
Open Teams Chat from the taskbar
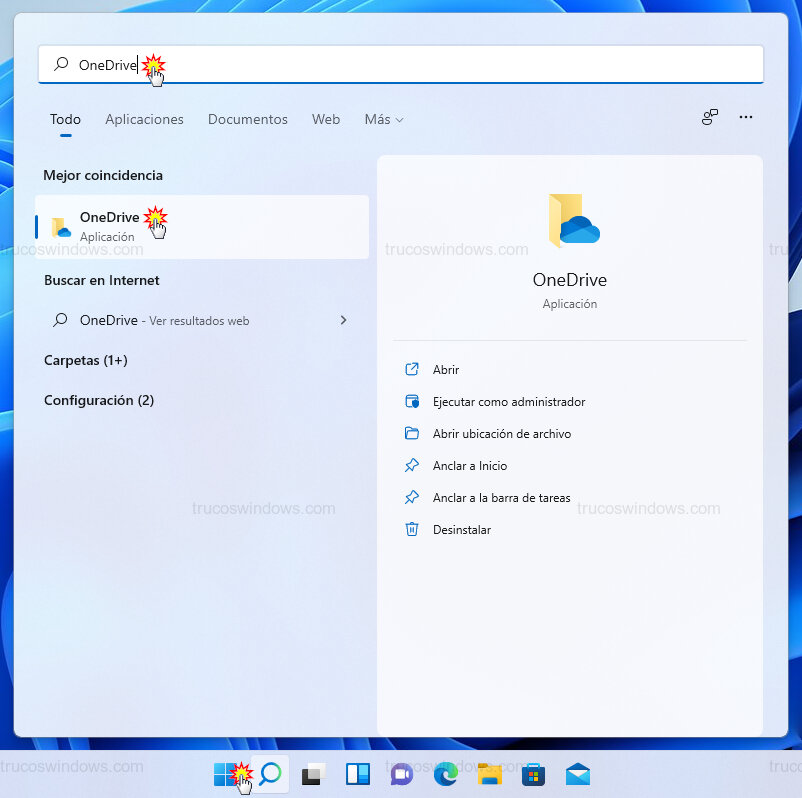coord(402,773)
